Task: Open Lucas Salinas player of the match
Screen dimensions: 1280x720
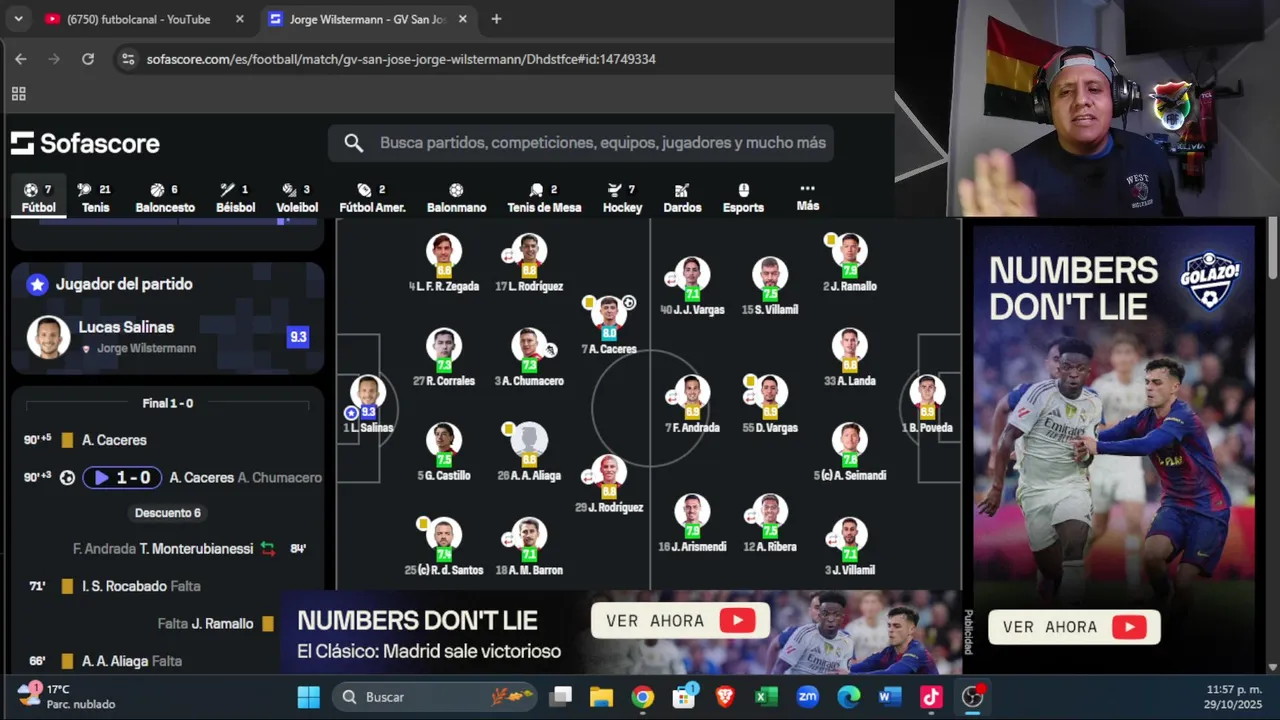Action: (x=167, y=337)
